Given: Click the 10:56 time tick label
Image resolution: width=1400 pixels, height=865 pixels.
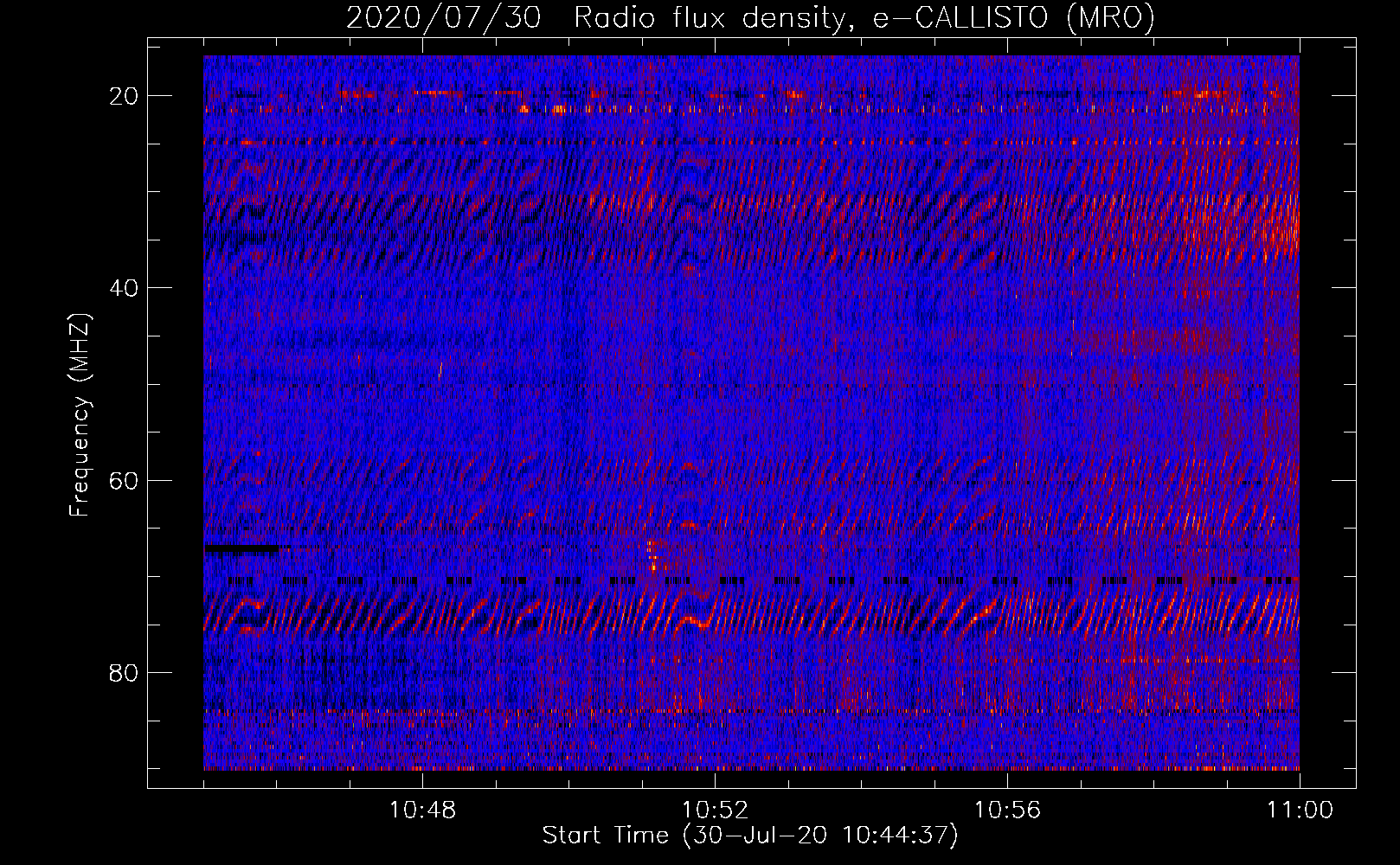Looking at the screenshot, I should click(1007, 811).
